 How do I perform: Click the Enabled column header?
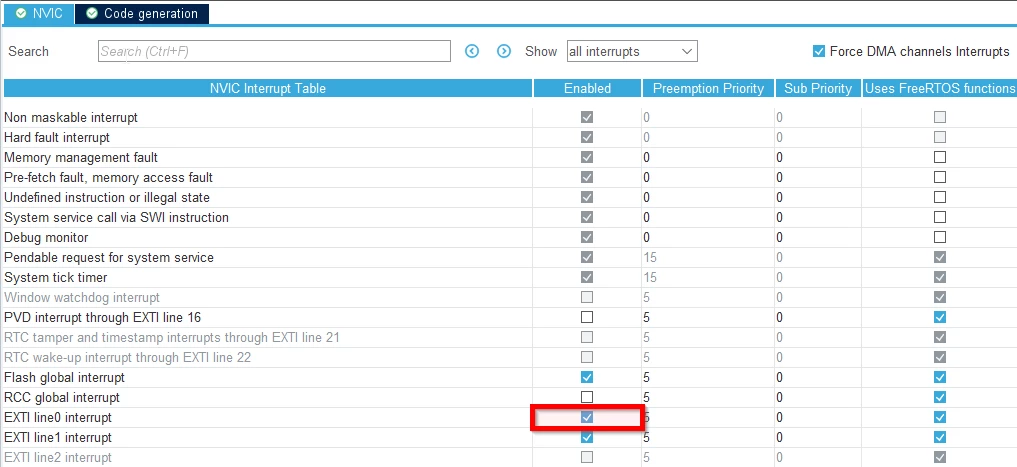pos(588,88)
